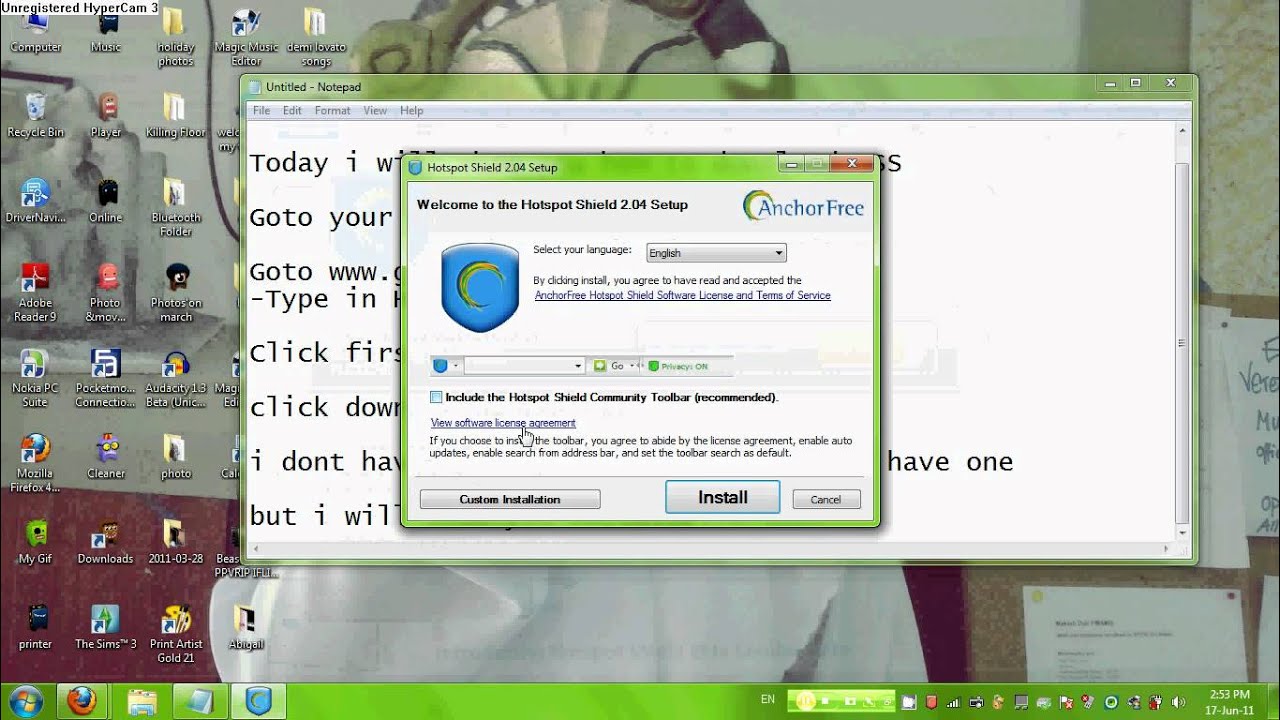Open Bluetooth Folder icon
This screenshot has height=720, width=1280.
click(176, 207)
